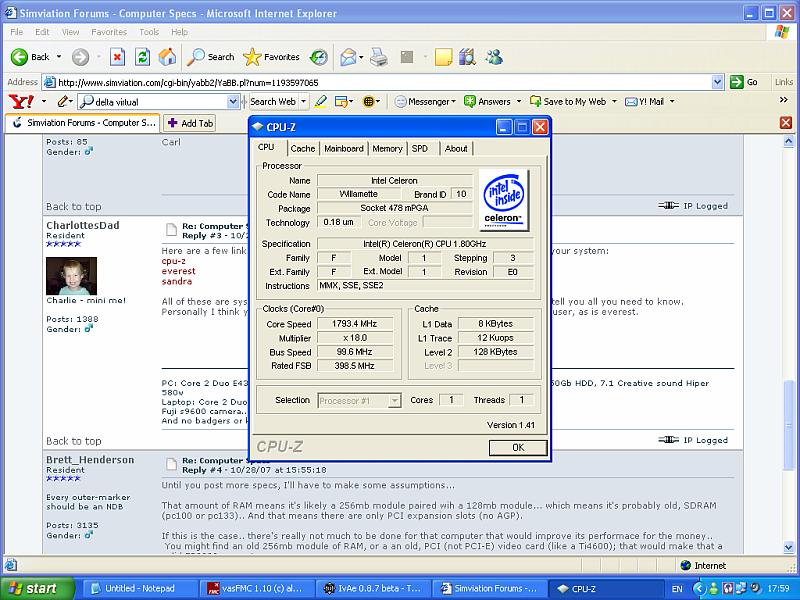Screen dimensions: 800x600
Task: Open the Messenger toolbar dropdown
Action: 427,101
